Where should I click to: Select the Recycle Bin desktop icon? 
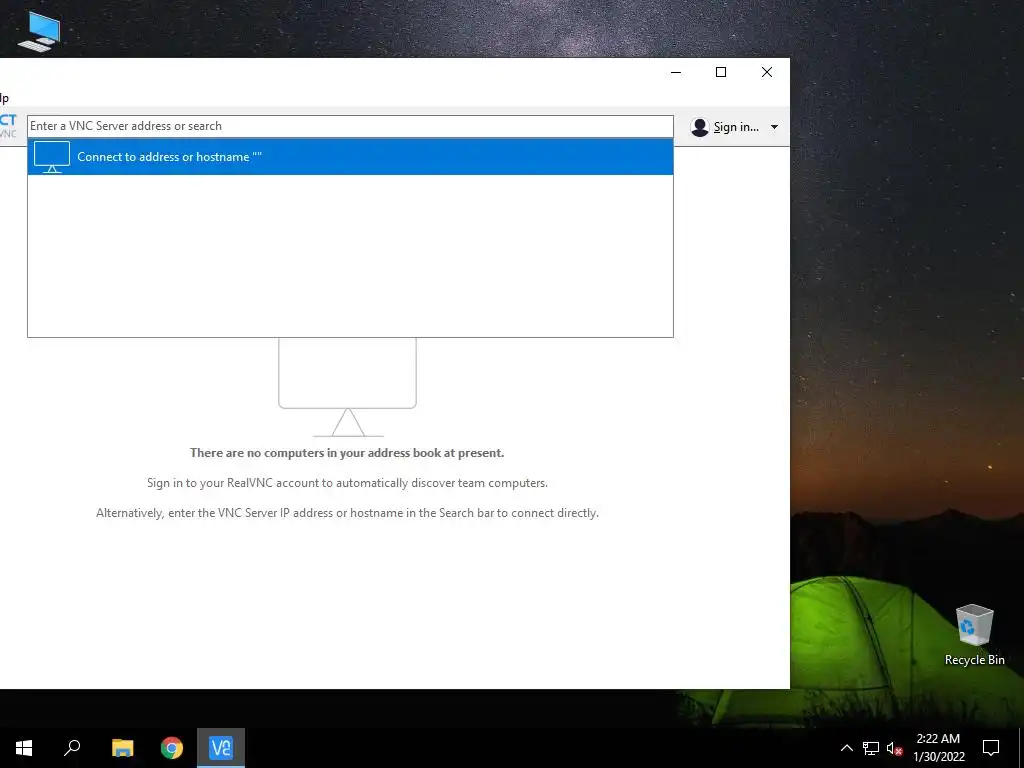click(974, 635)
